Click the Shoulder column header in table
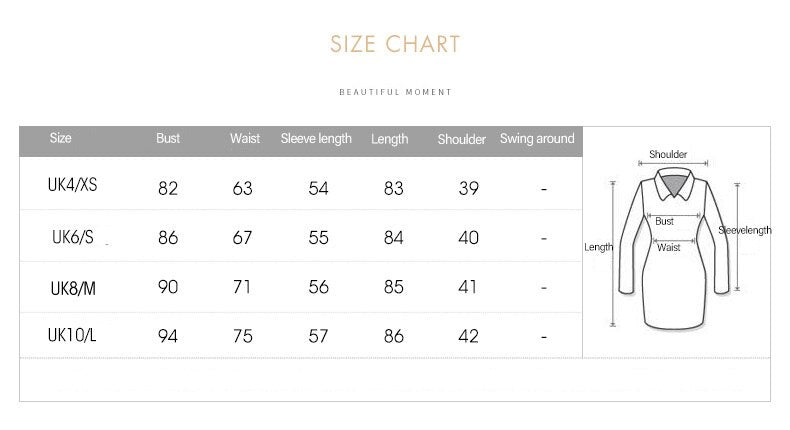790x430 pixels. coord(462,139)
